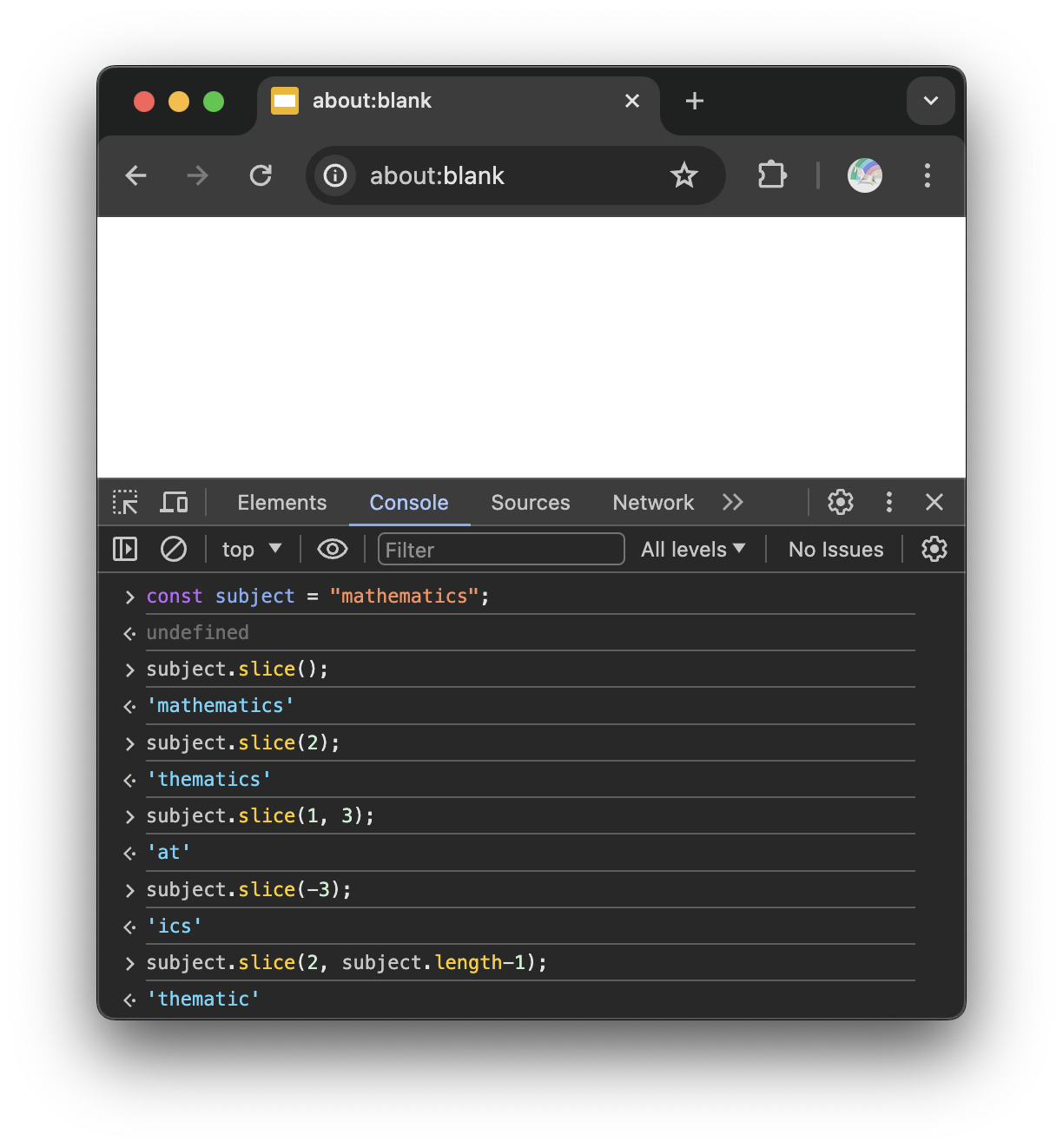Click the subject.slice(2); command
The height and width of the screenshot is (1148, 1063).
point(243,743)
